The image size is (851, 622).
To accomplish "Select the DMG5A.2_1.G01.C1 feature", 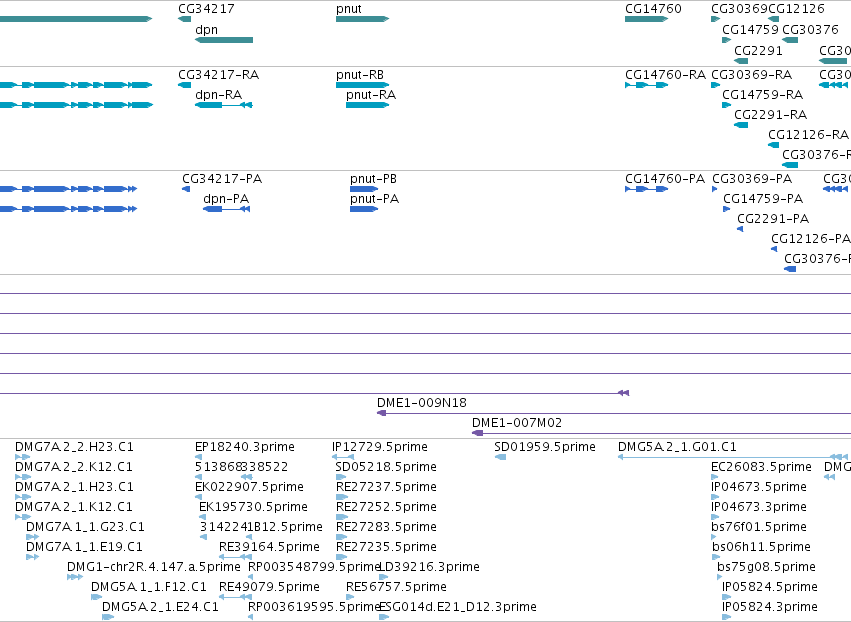I will [x=733, y=457].
